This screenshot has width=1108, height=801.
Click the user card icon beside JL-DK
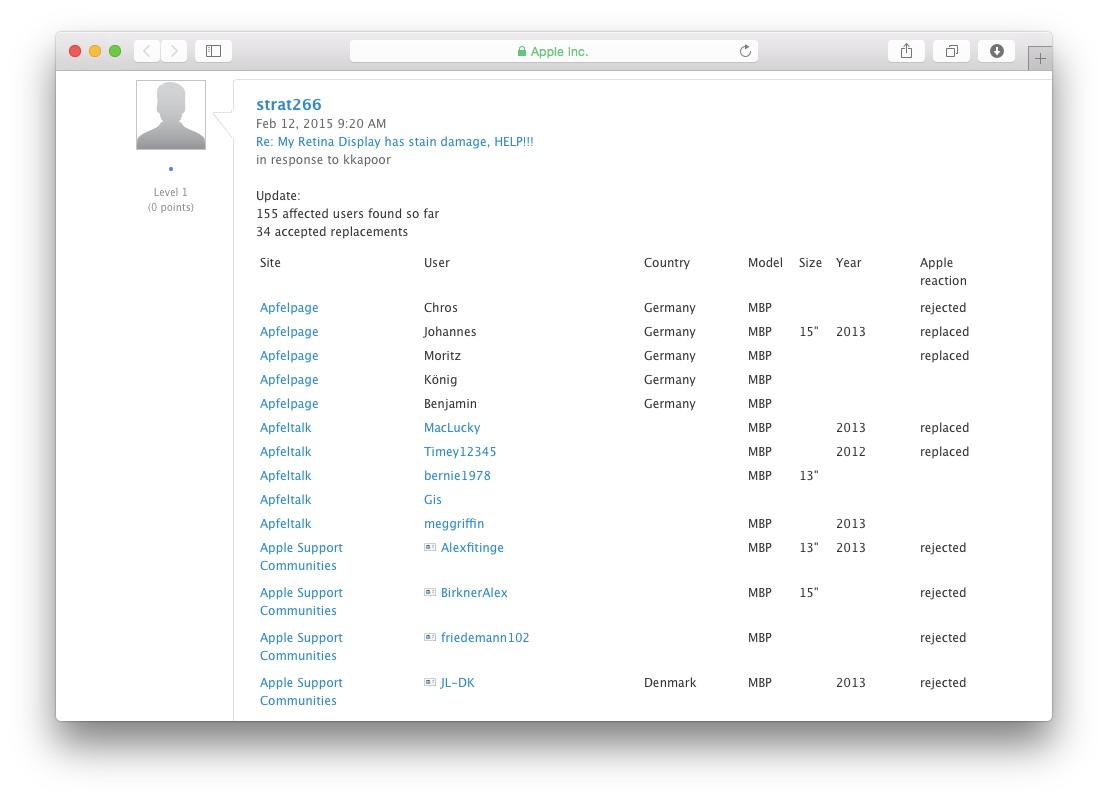[430, 682]
